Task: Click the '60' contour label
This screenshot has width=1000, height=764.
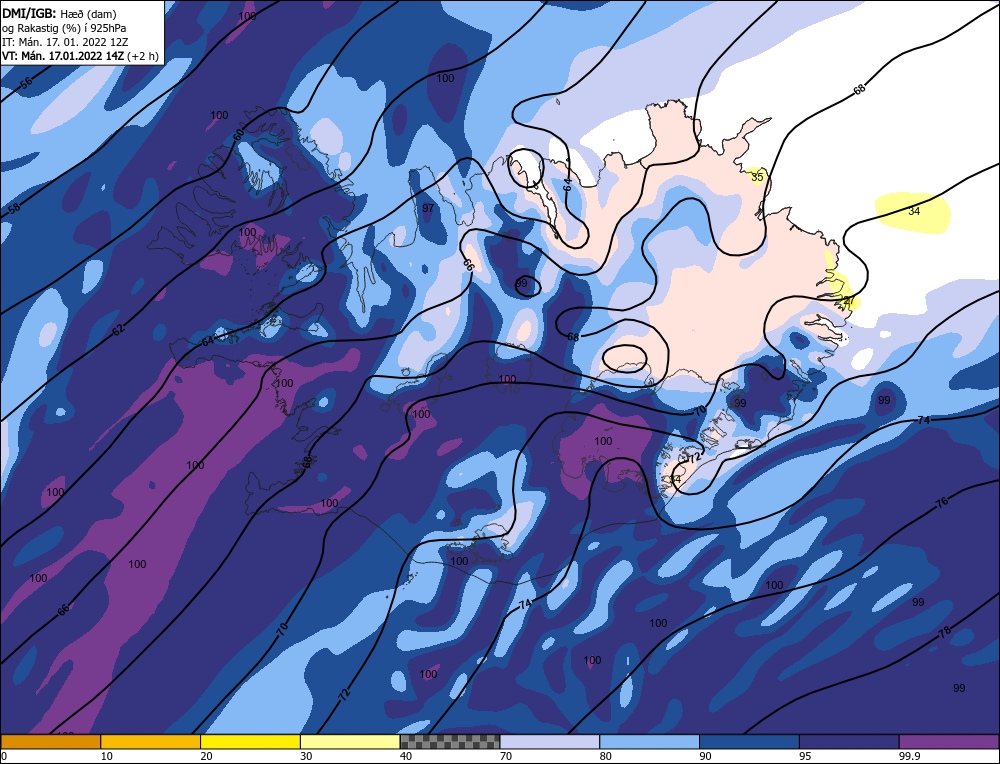Action: pos(238,135)
